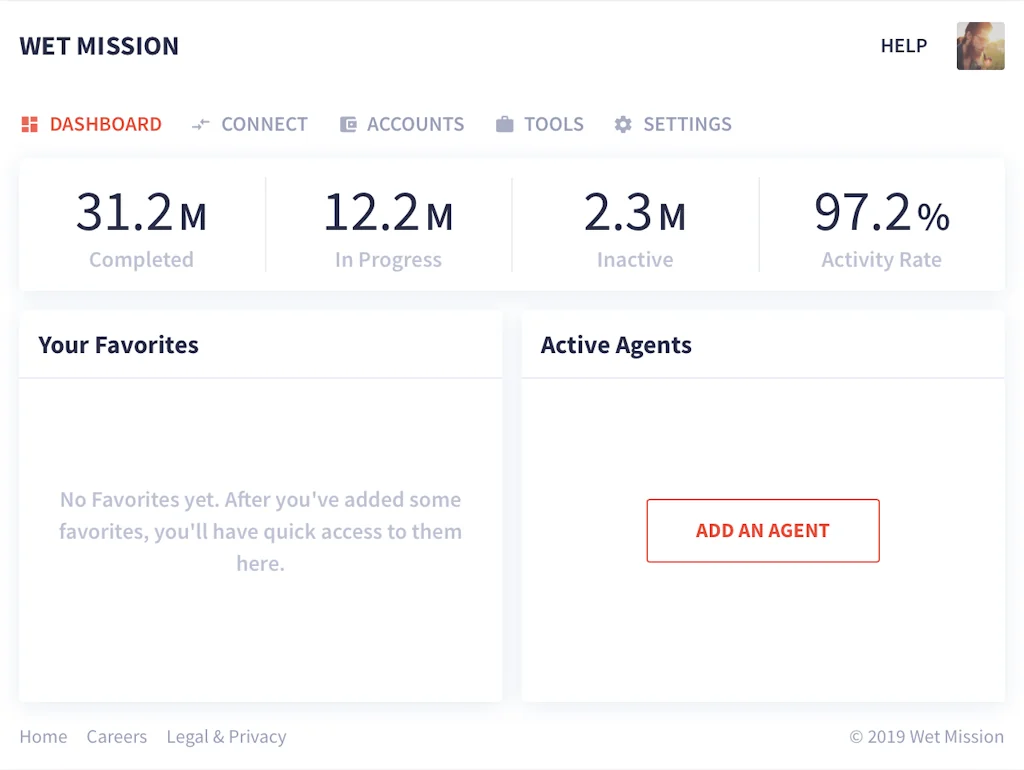Open the Help link
The image size is (1024, 770).
pos(903,46)
